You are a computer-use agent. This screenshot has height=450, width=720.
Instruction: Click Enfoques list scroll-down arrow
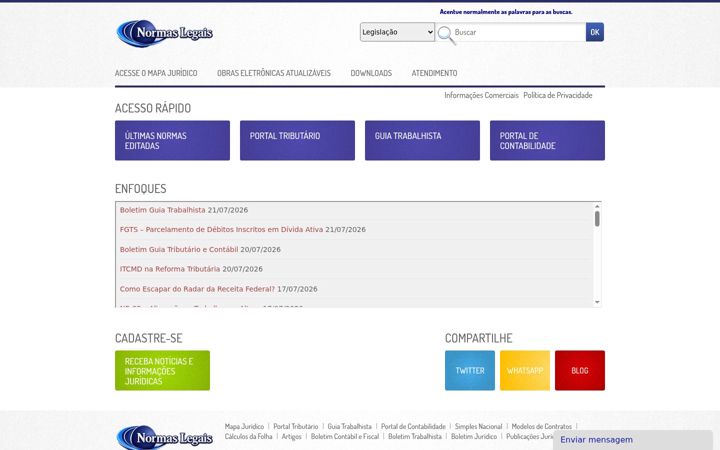pos(597,302)
